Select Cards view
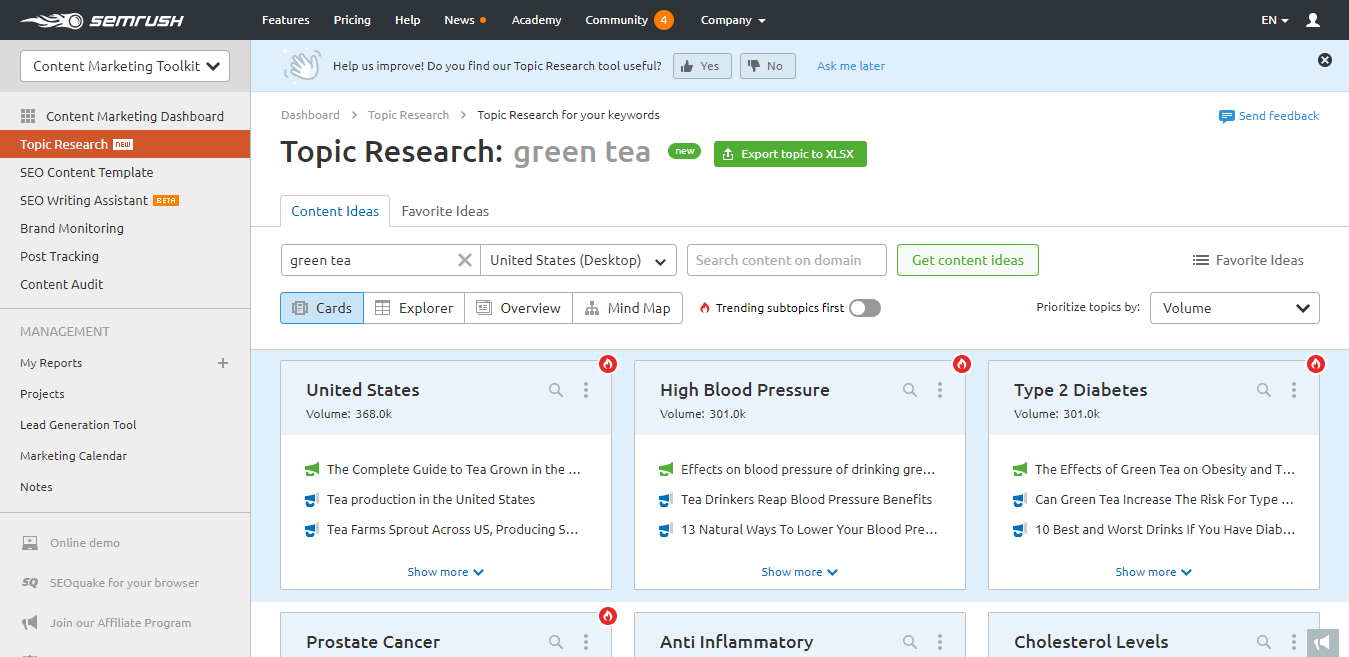The width and height of the screenshot is (1349, 657). [322, 308]
